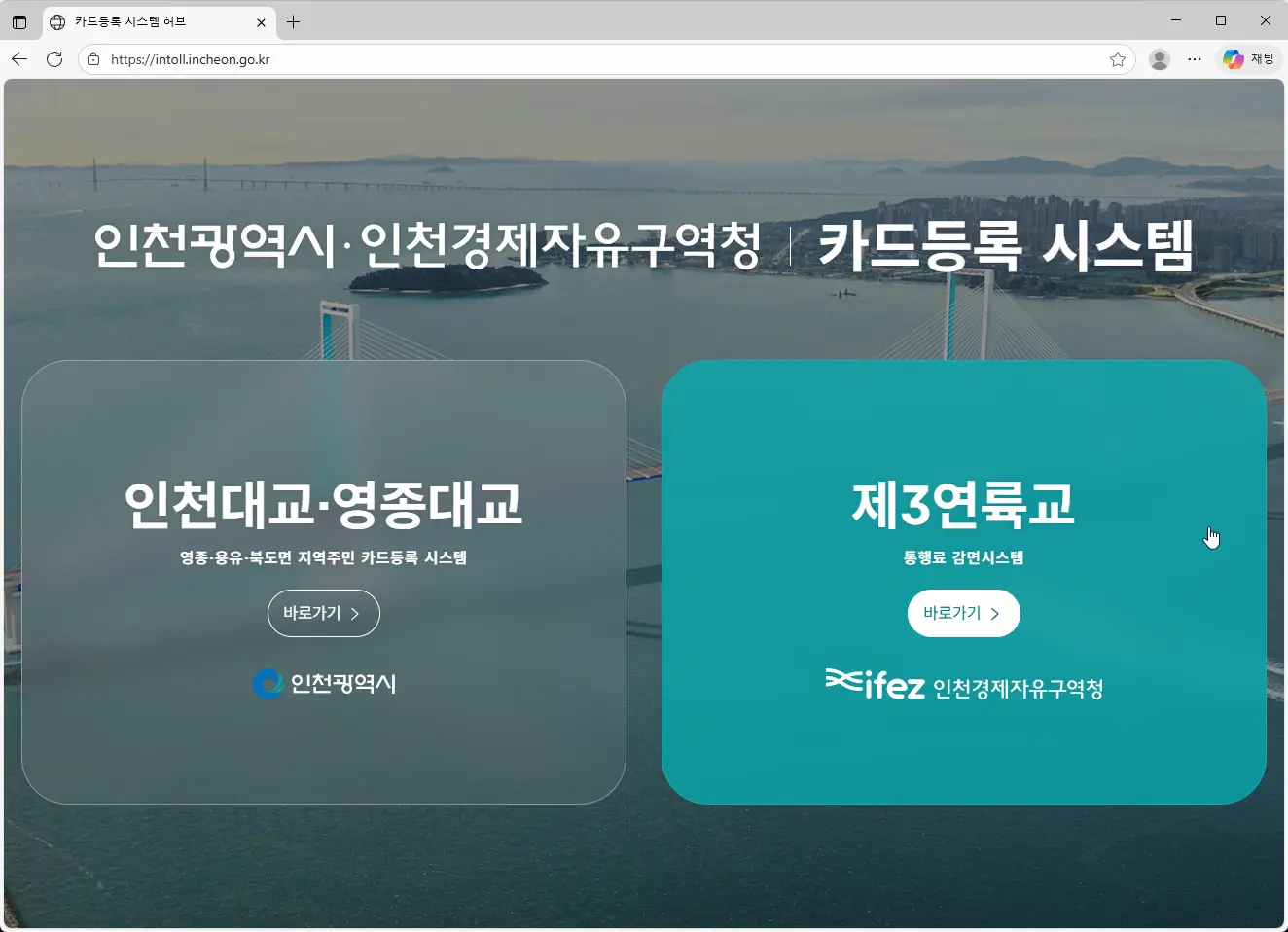Open the tab workspaces icon at top left
The height and width of the screenshot is (932, 1288).
19,20
